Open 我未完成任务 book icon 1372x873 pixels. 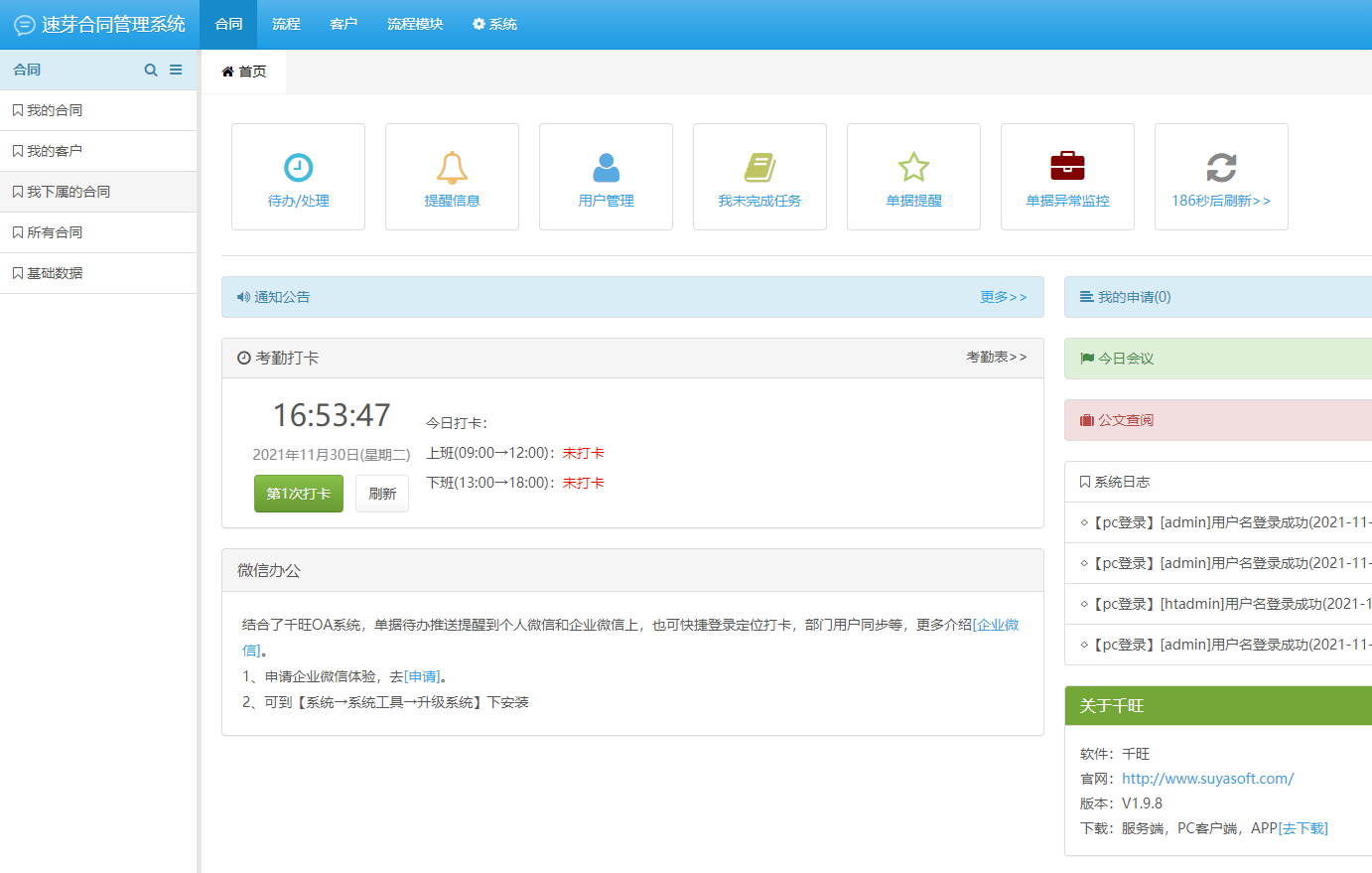[759, 168]
